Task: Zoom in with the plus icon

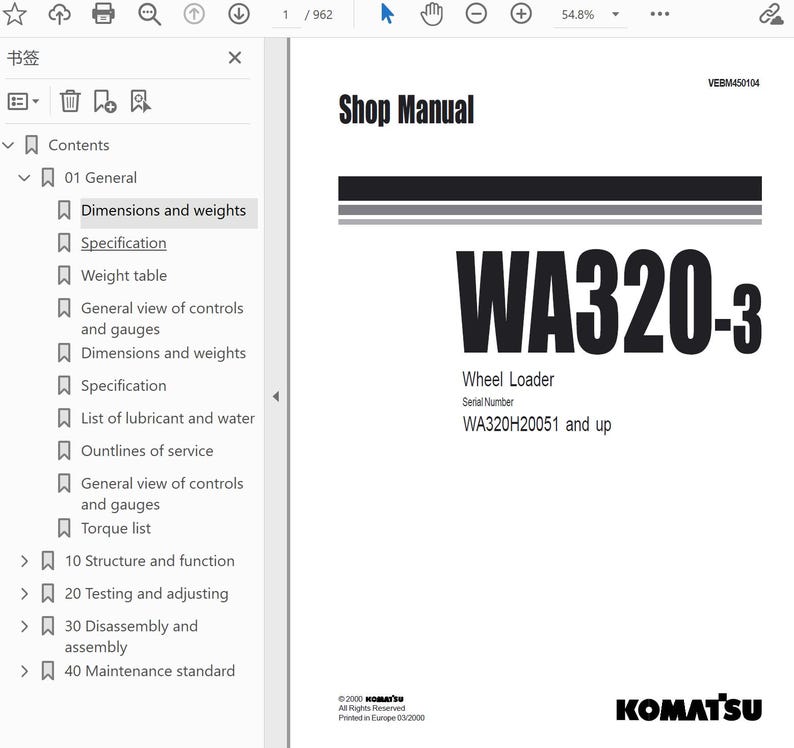Action: coord(521,14)
